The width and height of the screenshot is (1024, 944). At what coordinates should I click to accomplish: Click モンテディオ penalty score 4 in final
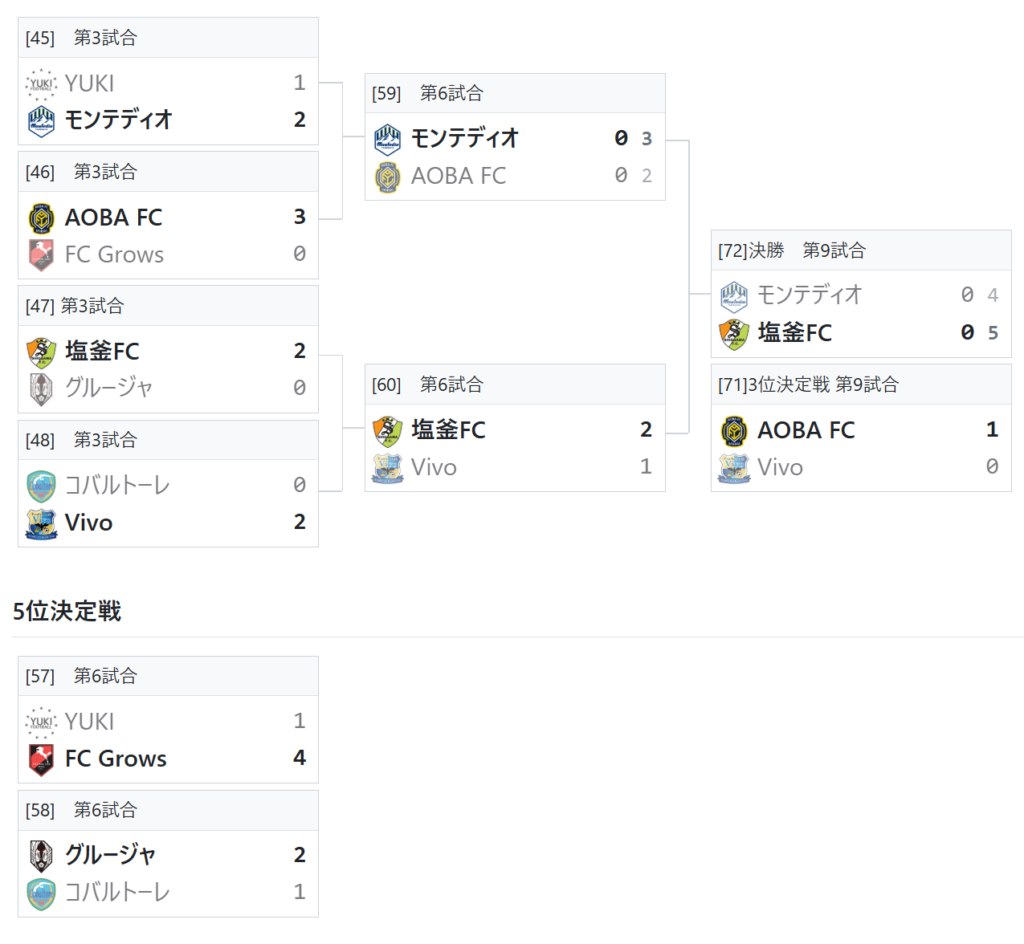(x=992, y=295)
